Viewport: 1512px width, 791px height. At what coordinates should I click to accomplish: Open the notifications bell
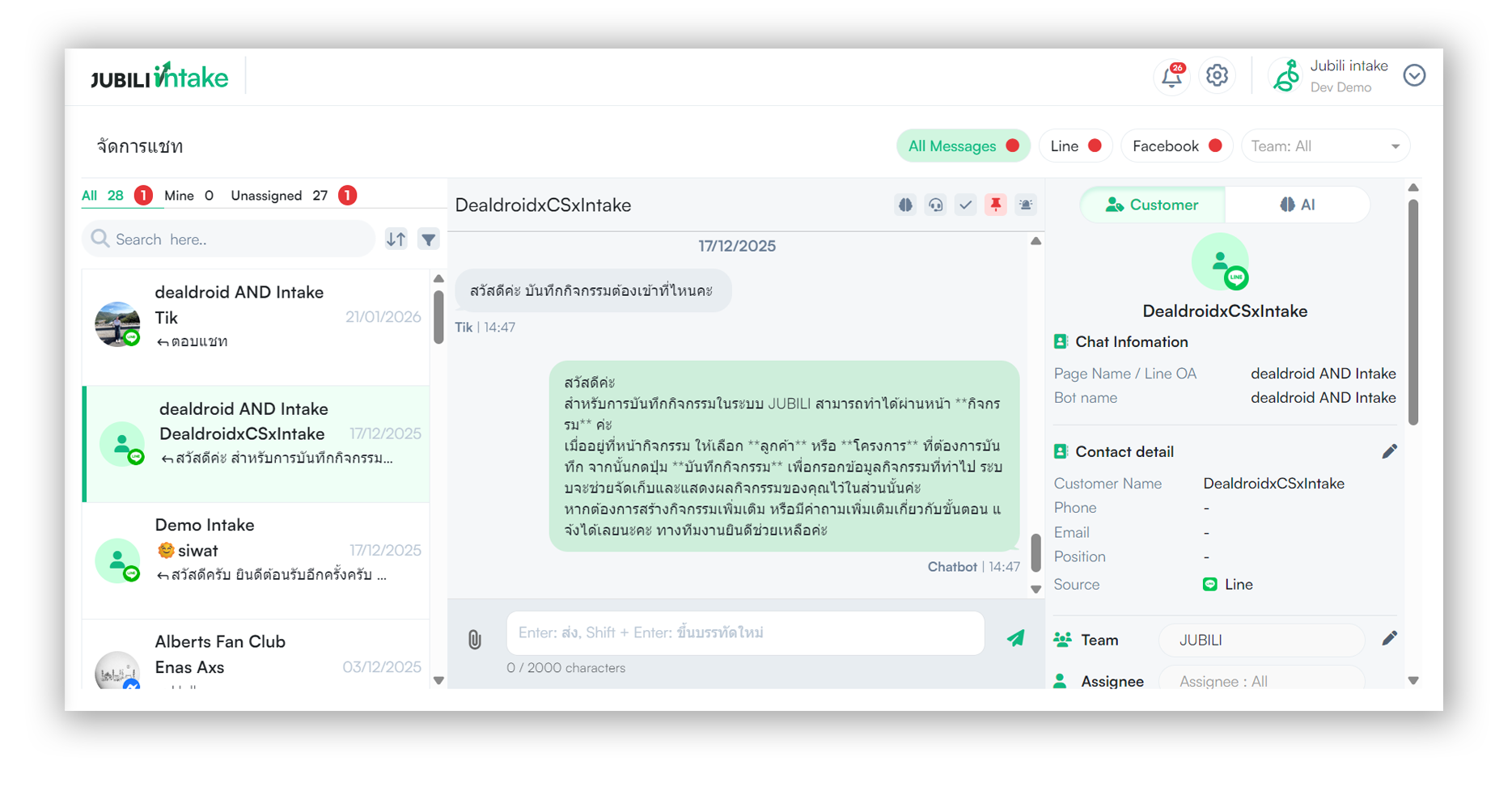[1171, 76]
